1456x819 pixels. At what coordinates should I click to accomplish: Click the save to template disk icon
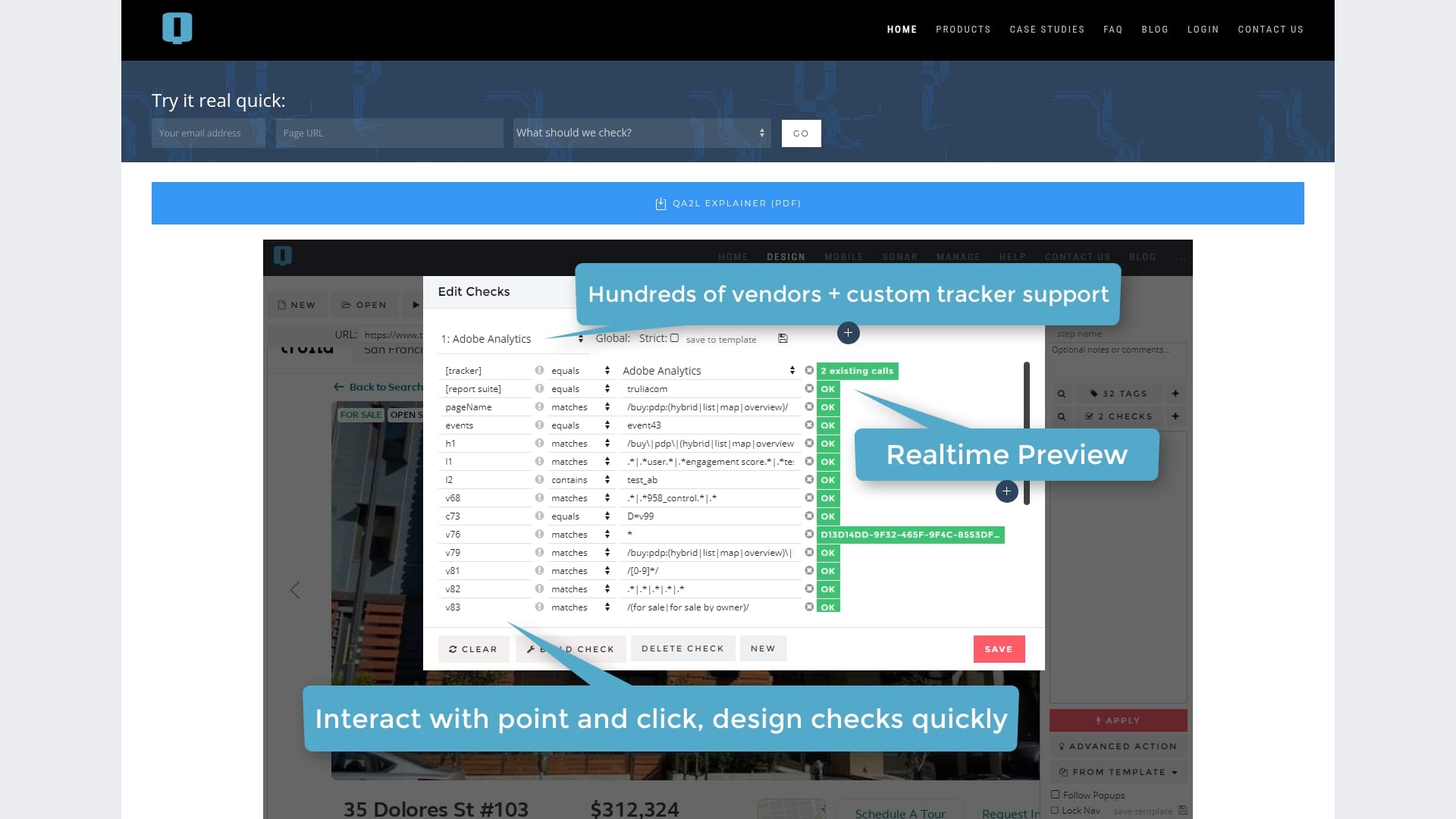783,339
